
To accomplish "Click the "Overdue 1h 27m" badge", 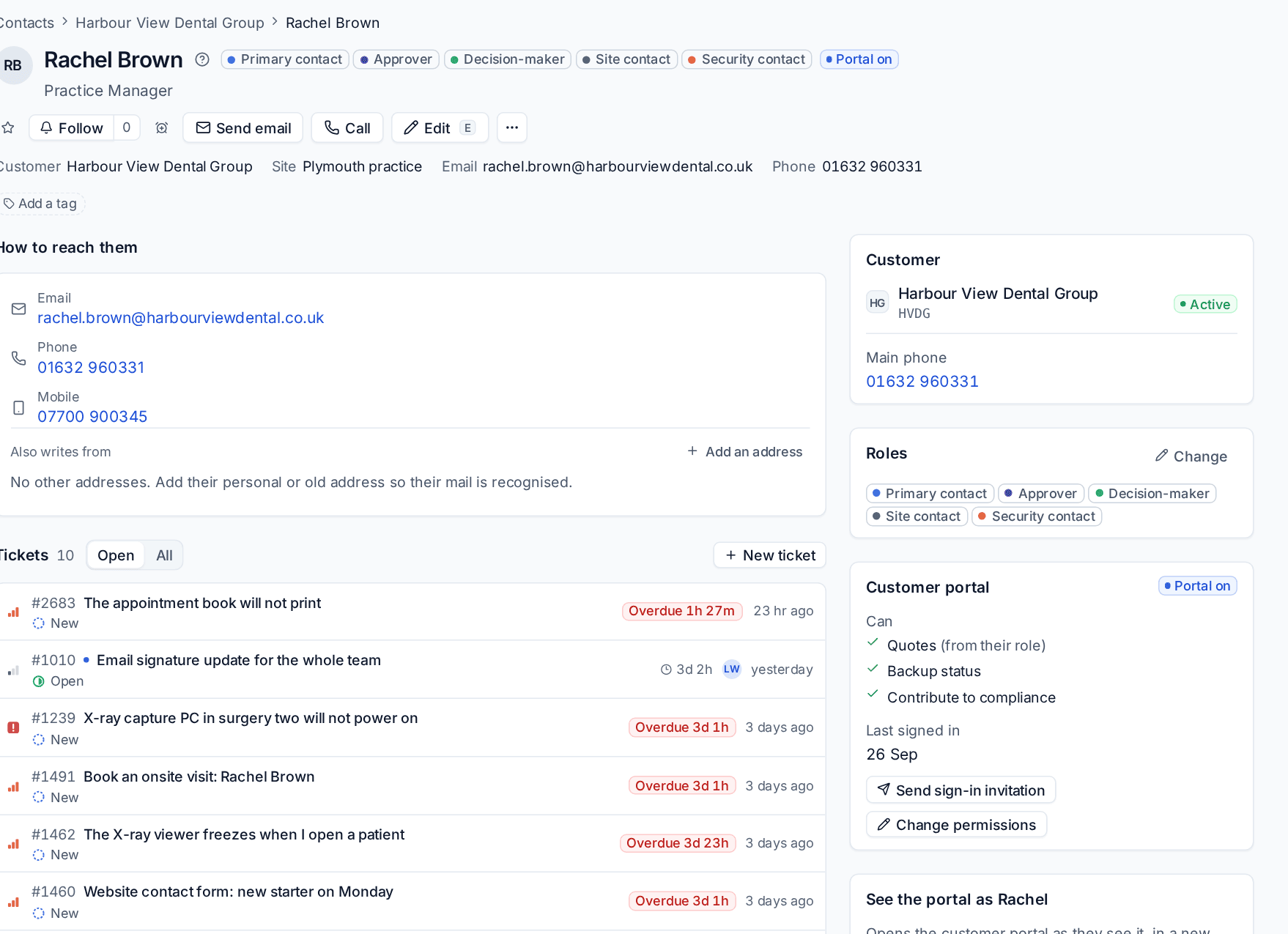I will [x=682, y=611].
